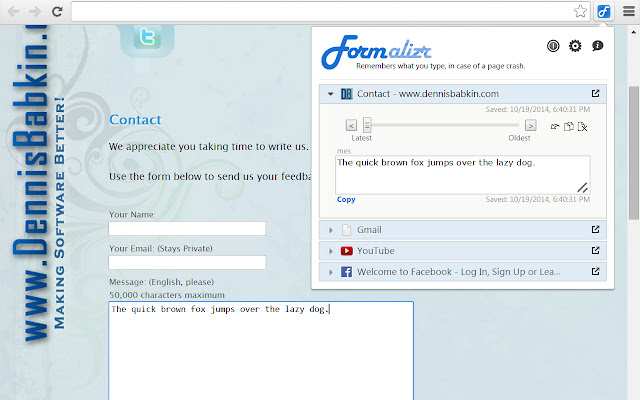Click the Formalizr pause/disable round icon

[x=553, y=46]
